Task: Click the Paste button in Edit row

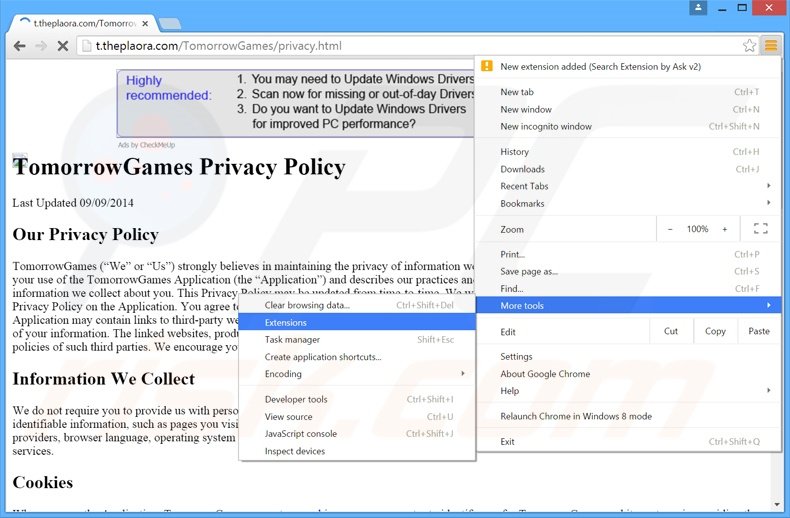Action: (x=759, y=331)
